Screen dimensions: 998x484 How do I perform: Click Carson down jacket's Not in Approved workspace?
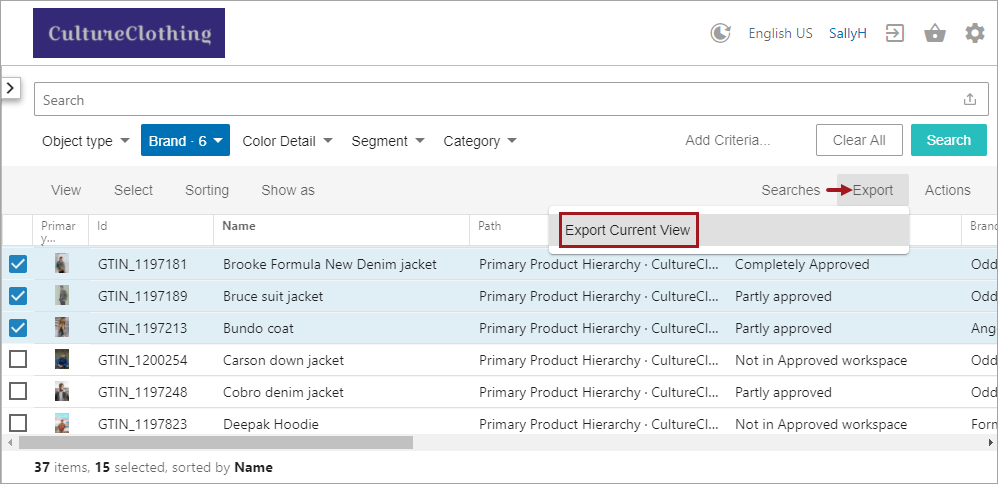pyautogui.click(x=821, y=360)
